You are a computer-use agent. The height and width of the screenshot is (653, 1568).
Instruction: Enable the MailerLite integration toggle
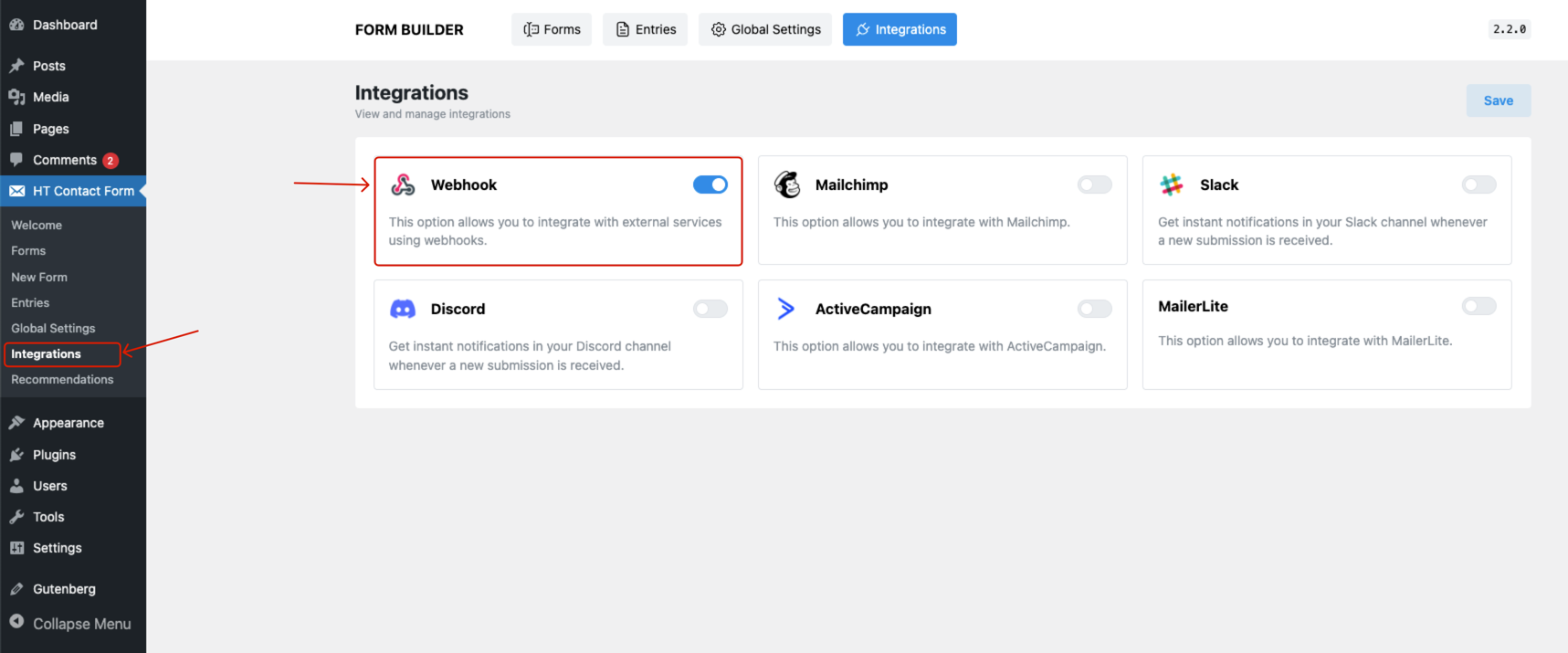pos(1479,306)
